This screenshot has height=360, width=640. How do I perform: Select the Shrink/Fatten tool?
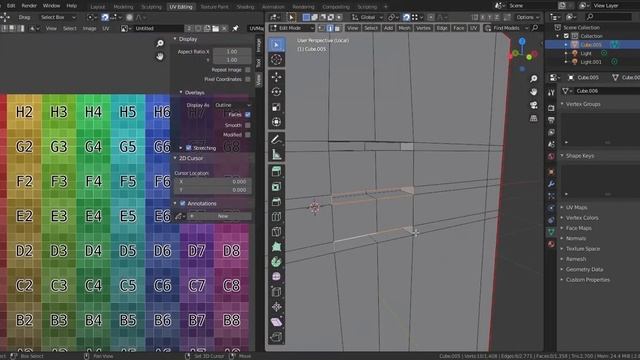[x=276, y=307]
